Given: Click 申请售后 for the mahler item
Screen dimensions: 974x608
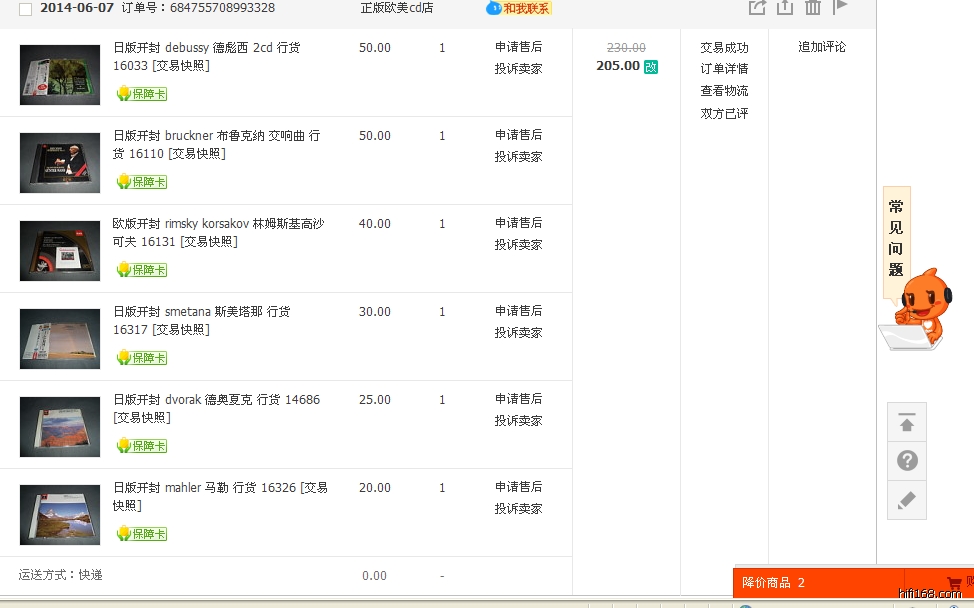Looking at the screenshot, I should (x=518, y=487).
